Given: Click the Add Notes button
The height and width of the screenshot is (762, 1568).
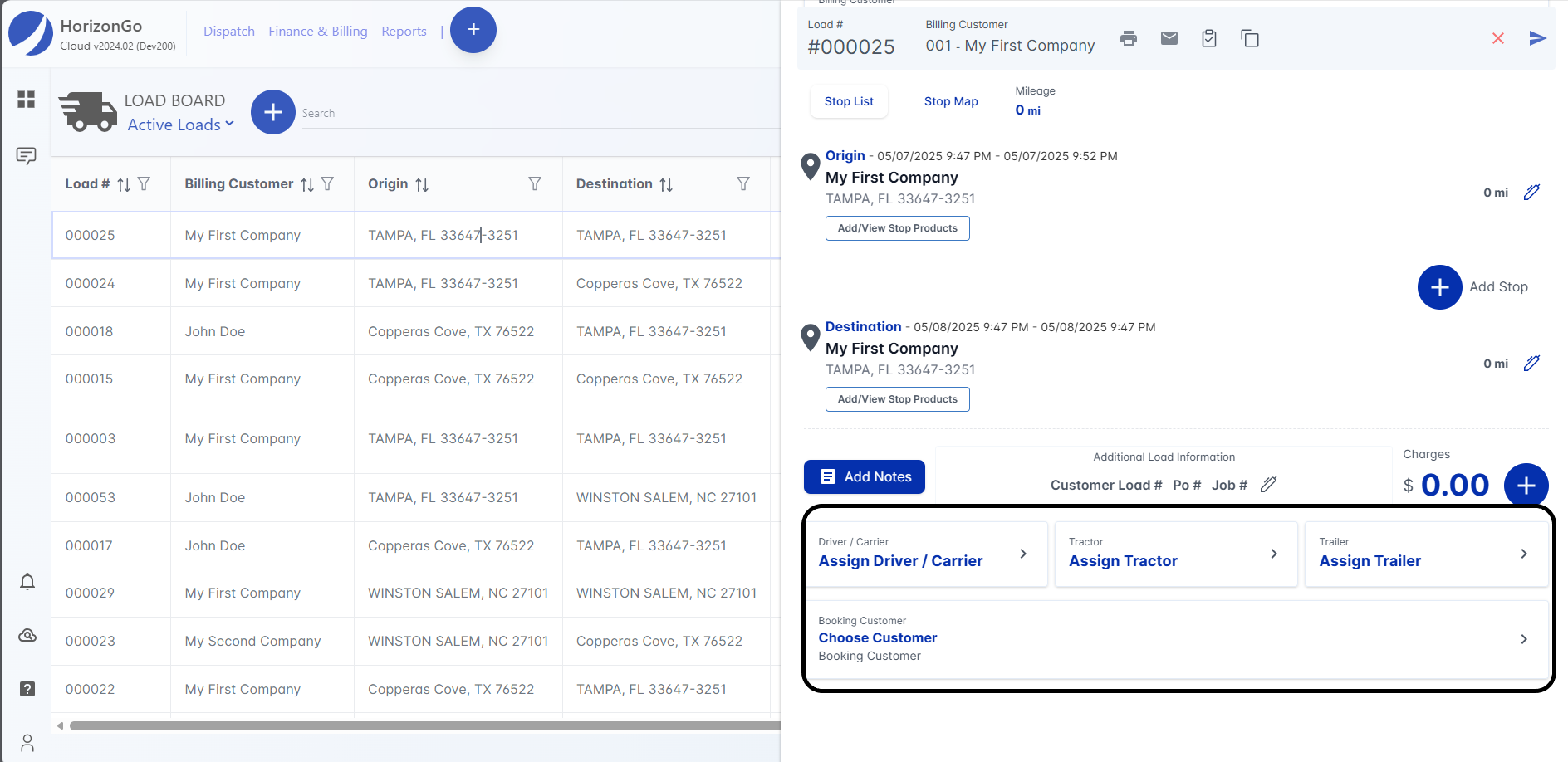Looking at the screenshot, I should [x=864, y=476].
